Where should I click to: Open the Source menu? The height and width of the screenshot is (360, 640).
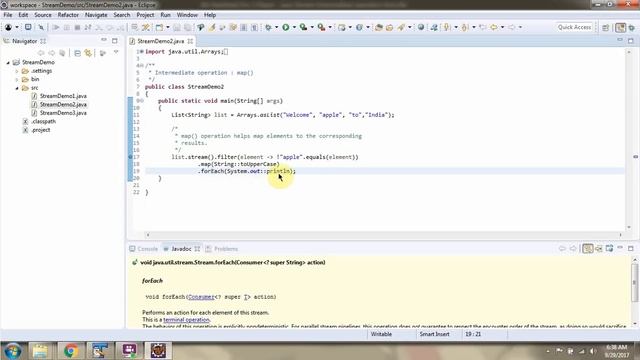(43, 15)
